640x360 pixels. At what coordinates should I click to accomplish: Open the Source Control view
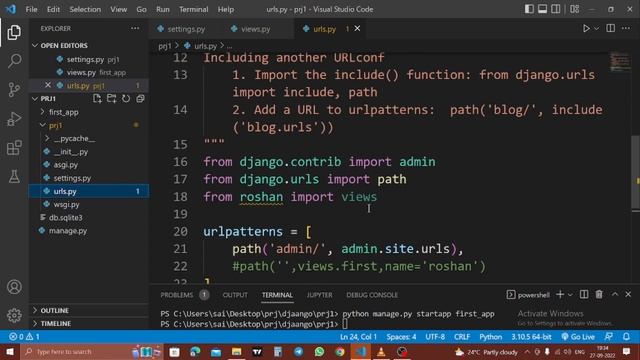(14, 90)
